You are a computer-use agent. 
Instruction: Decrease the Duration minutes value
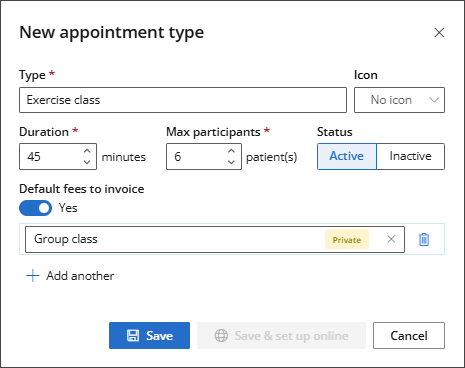click(x=87, y=162)
